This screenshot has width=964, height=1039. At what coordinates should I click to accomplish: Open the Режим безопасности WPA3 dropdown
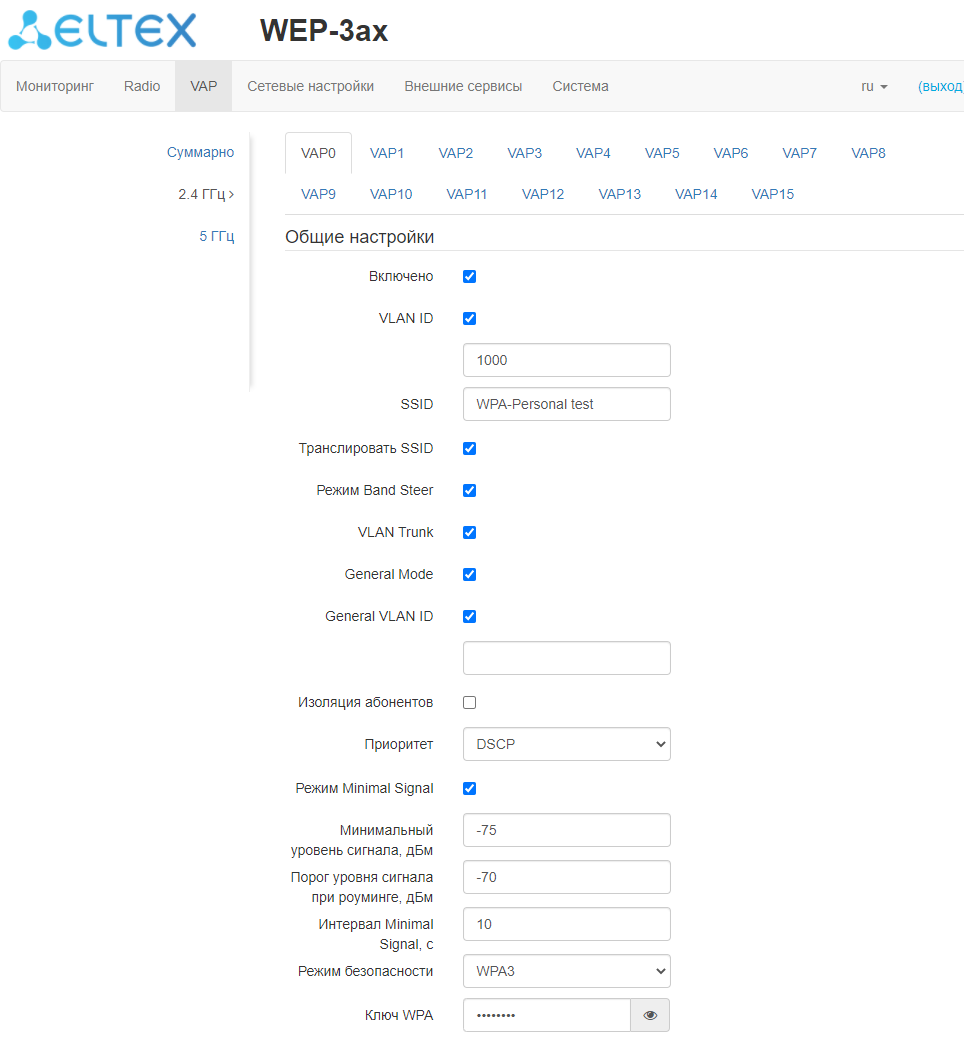point(566,971)
